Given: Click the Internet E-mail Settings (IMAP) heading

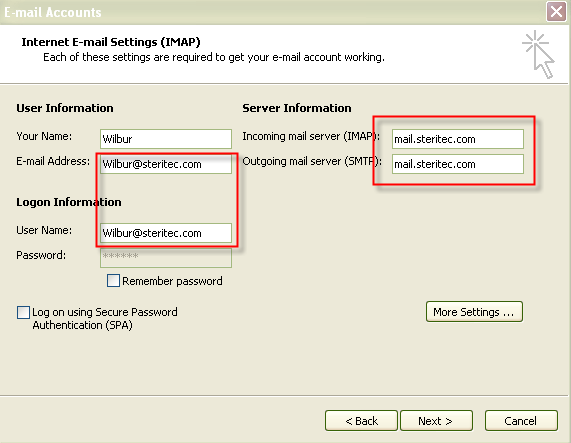Looking at the screenshot, I should click(x=111, y=42).
